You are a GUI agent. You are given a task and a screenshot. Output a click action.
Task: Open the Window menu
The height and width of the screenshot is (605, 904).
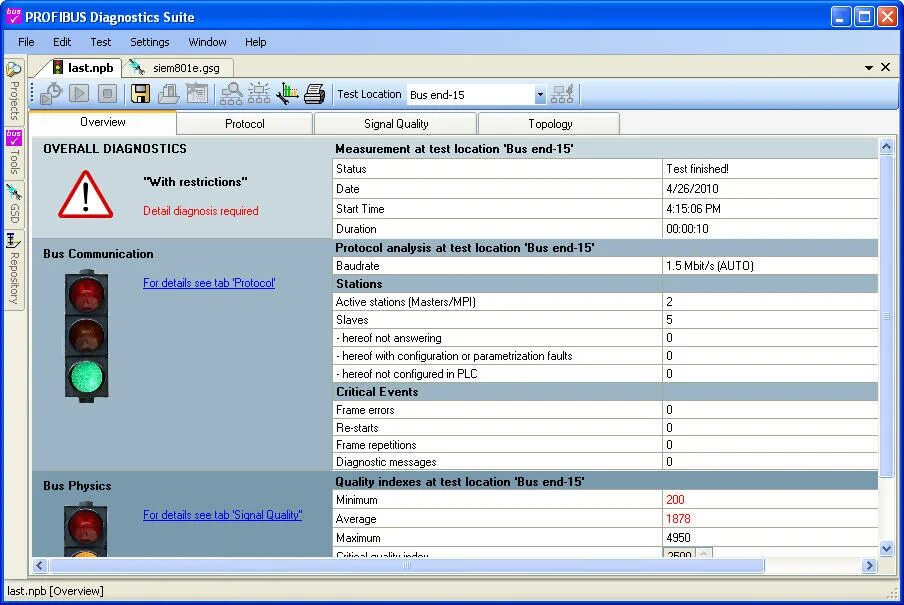pos(207,42)
